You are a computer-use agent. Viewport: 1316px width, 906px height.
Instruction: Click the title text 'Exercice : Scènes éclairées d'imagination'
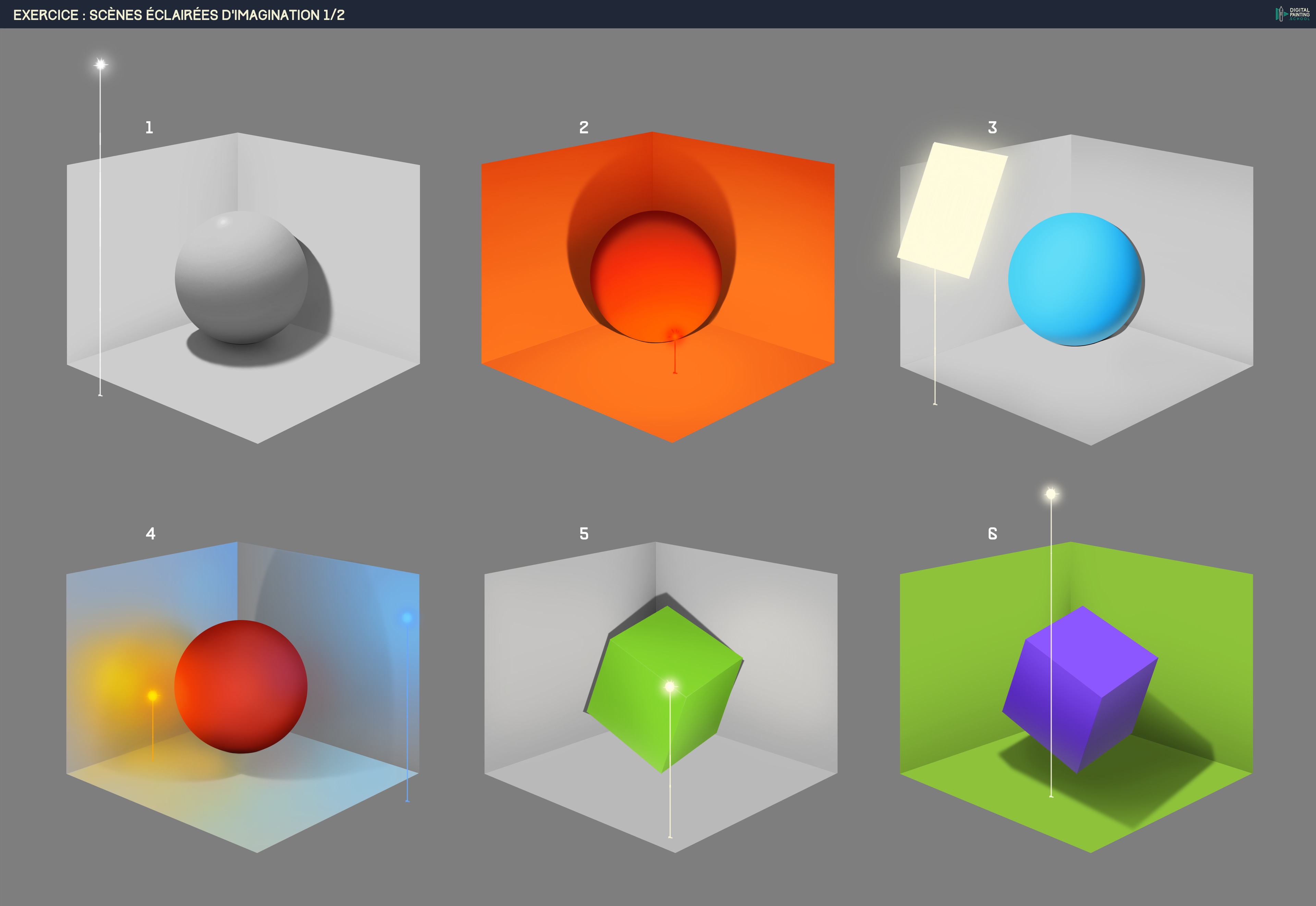click(x=179, y=15)
